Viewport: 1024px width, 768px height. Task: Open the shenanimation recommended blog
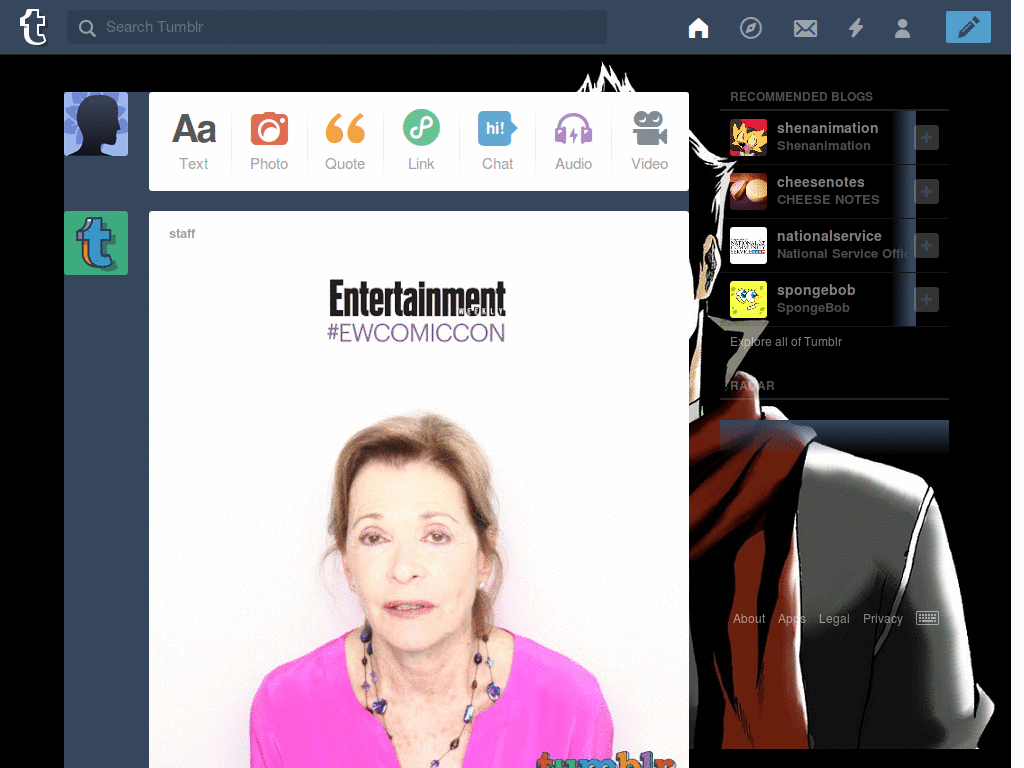click(x=827, y=128)
